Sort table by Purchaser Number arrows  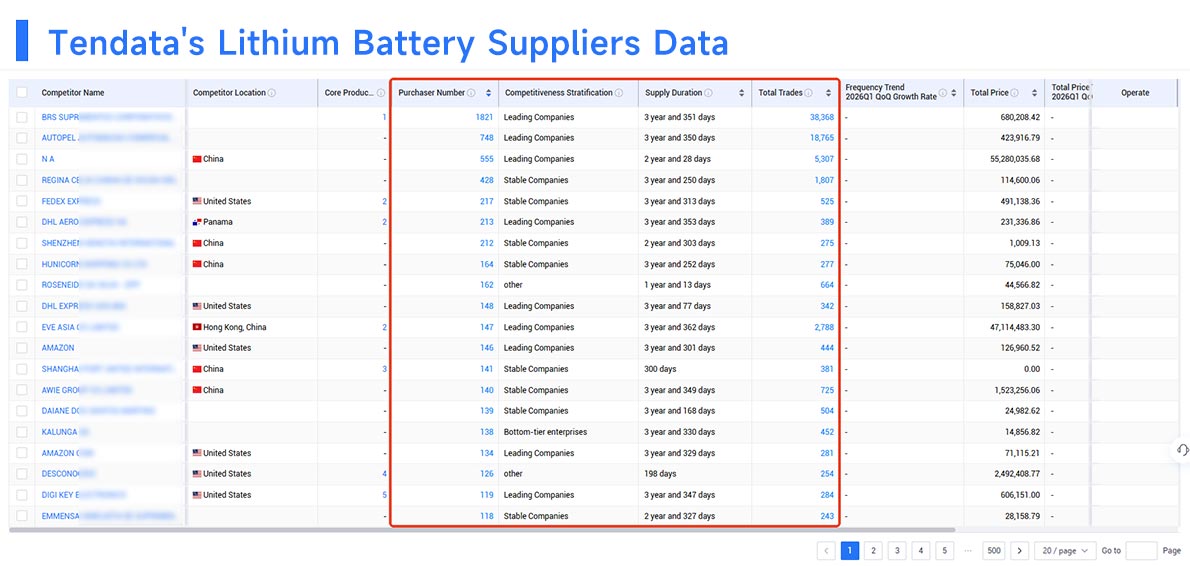coord(488,93)
